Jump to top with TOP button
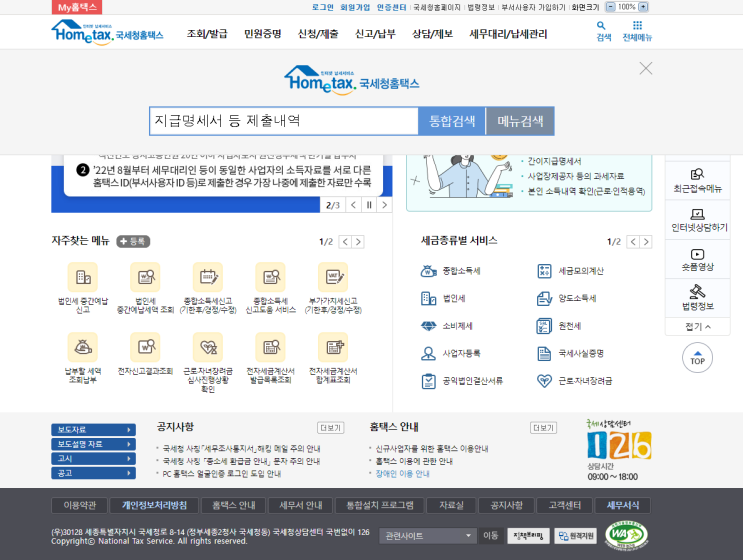The height and width of the screenshot is (560, 743). 698,358
